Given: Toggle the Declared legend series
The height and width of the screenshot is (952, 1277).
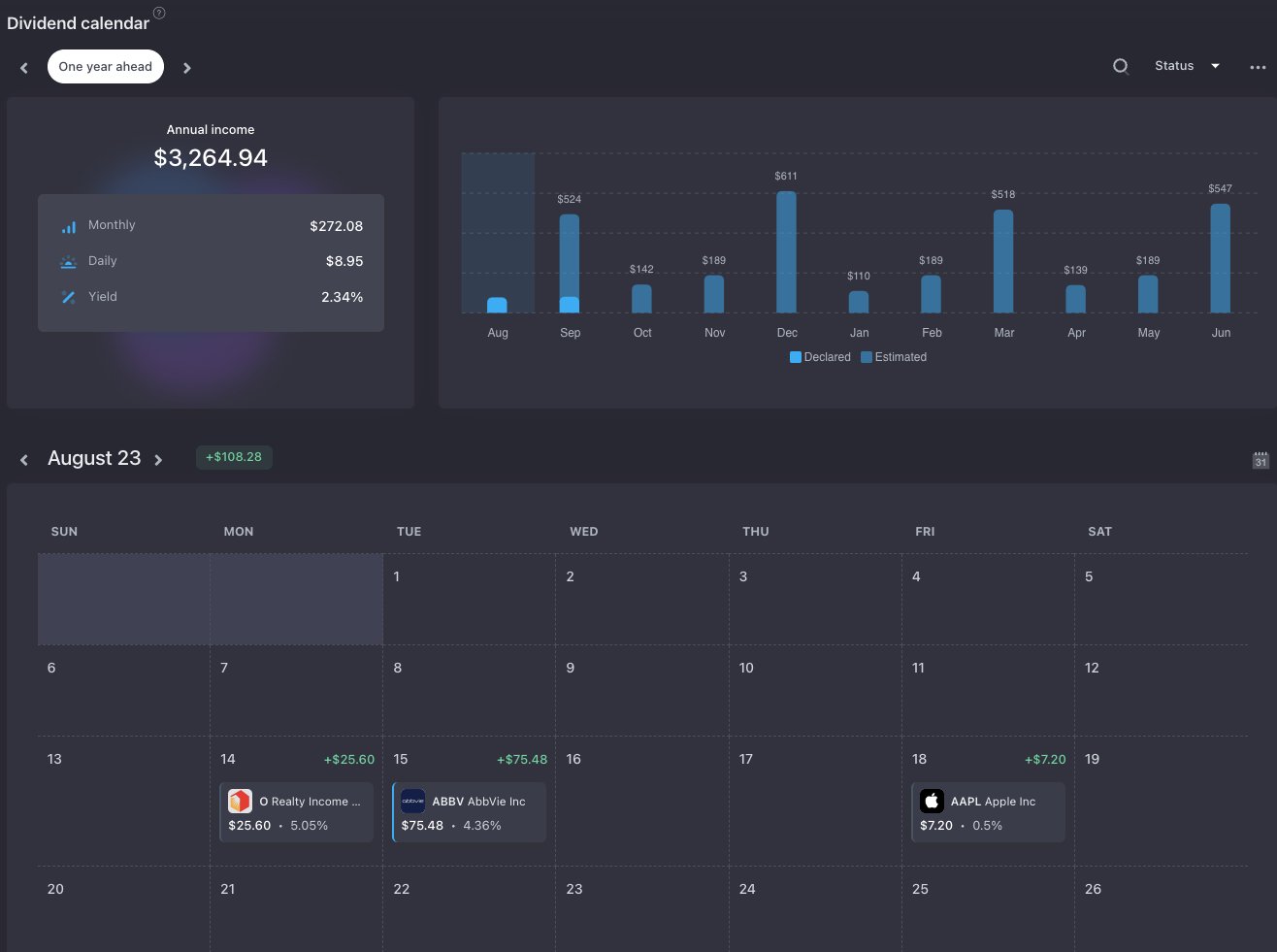Looking at the screenshot, I should coord(820,357).
